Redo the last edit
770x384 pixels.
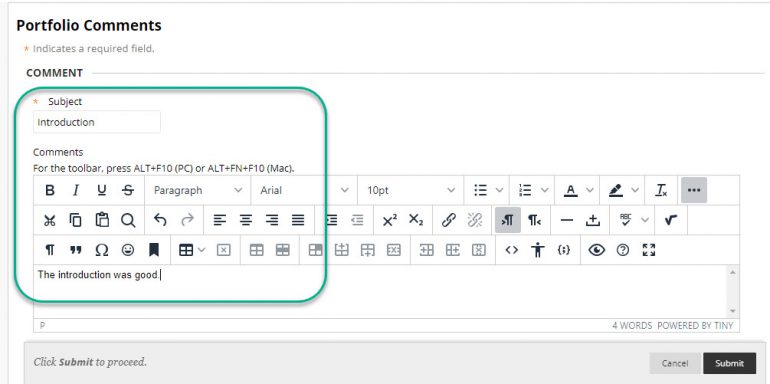coord(187,220)
